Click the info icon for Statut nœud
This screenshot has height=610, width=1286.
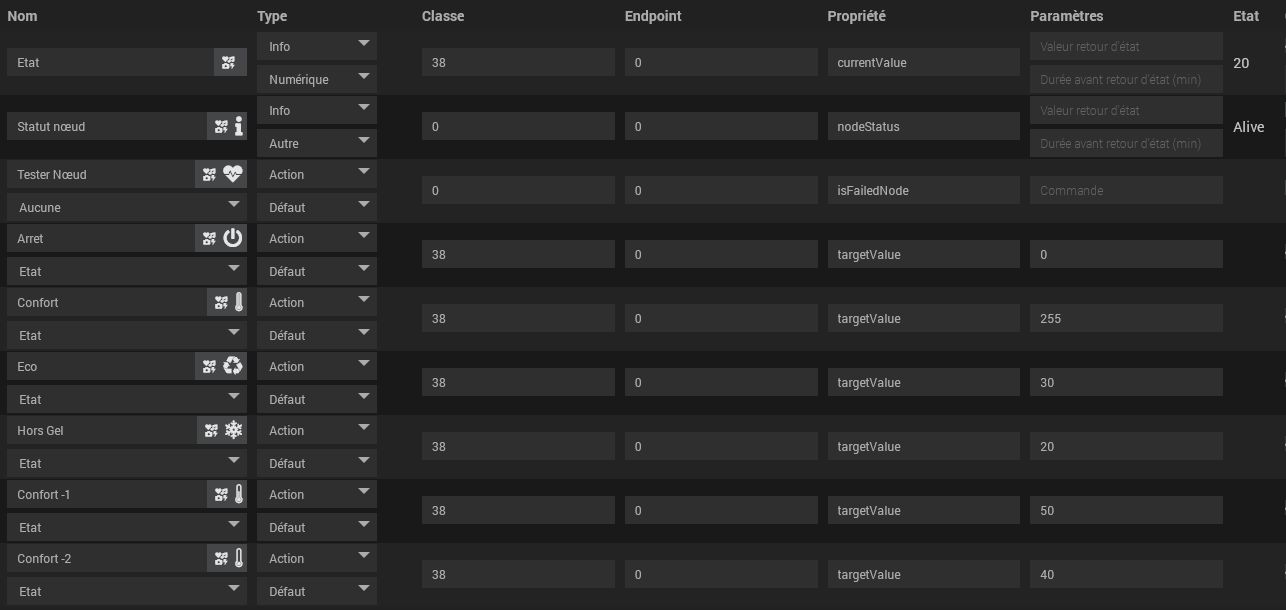(x=239, y=126)
